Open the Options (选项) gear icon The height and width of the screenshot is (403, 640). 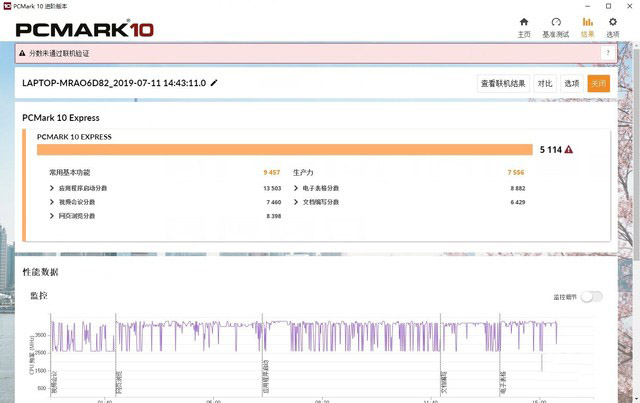click(613, 27)
